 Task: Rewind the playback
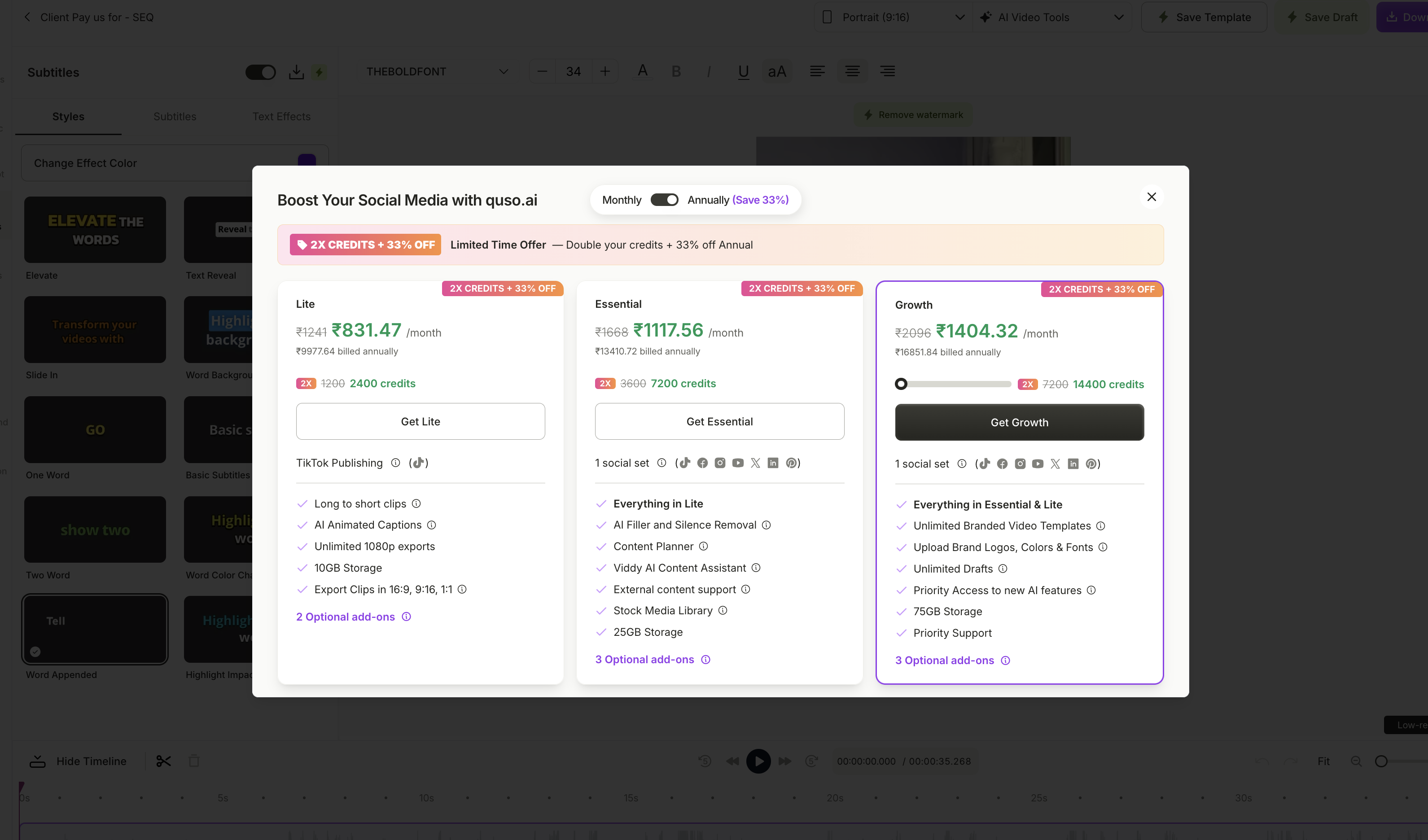pos(733,761)
